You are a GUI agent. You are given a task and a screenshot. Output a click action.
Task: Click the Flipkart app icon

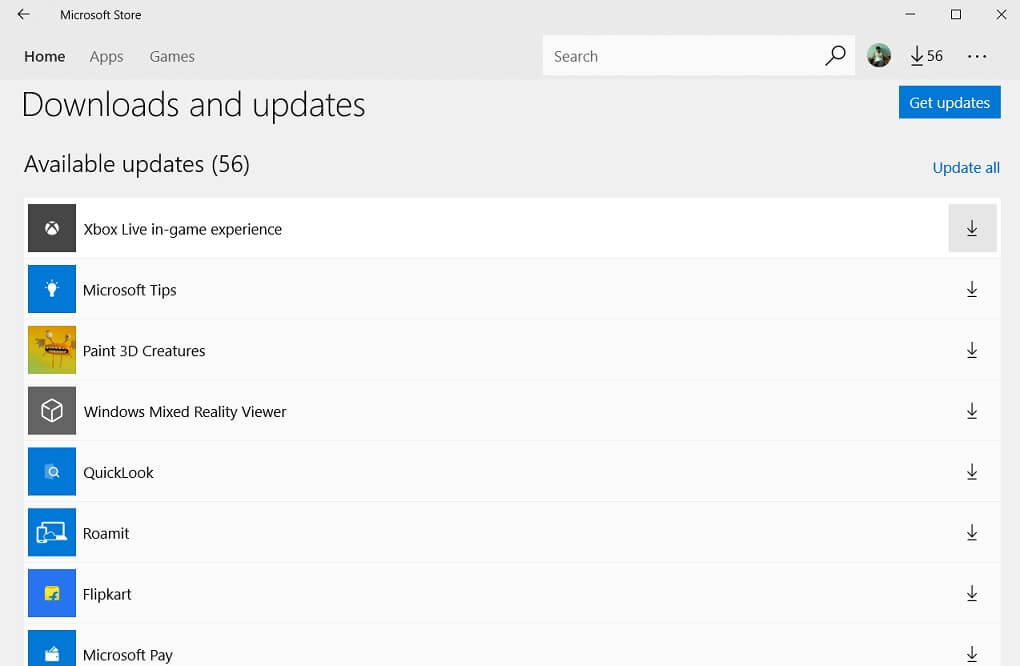[x=52, y=593]
